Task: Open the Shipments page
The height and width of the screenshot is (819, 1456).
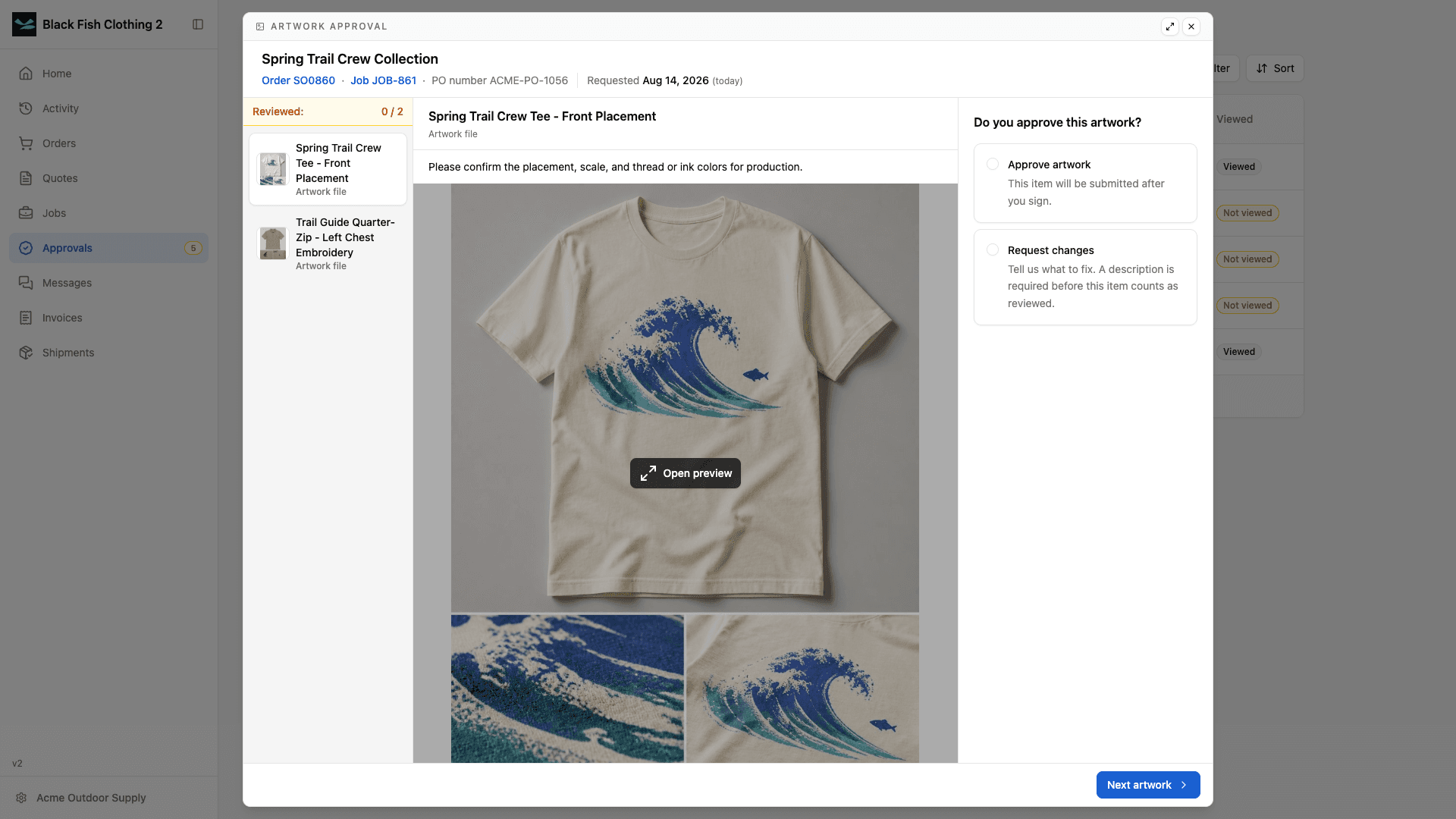Action: 108,353
